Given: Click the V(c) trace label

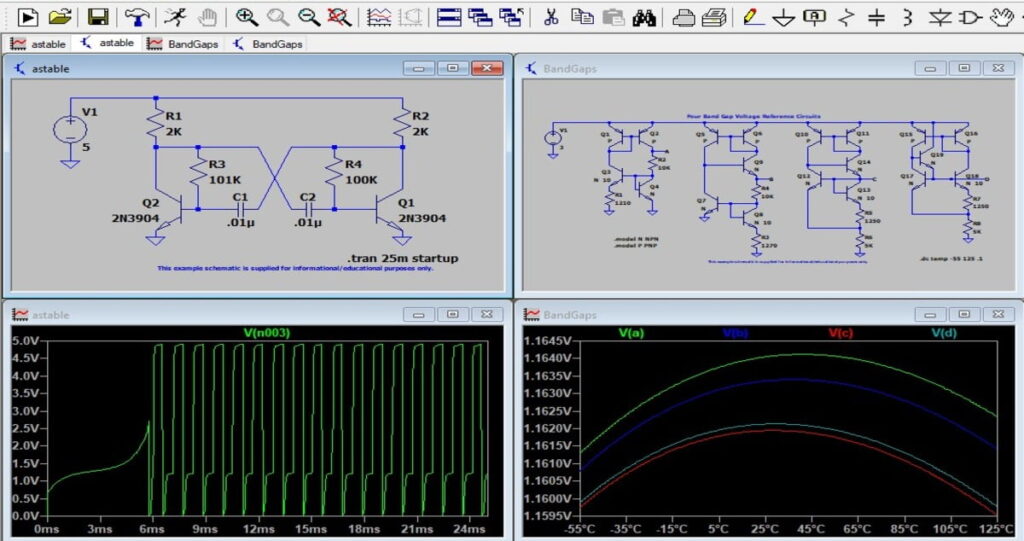Looking at the screenshot, I should click(x=840, y=333).
